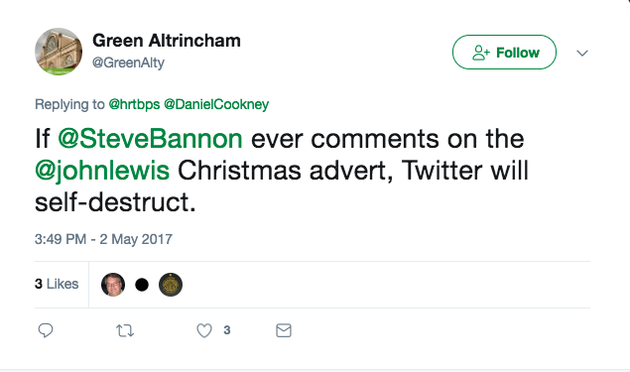Image resolution: width=630 pixels, height=372 pixels.
Task: Open Green Altrincham's profile picture
Action: coord(59,51)
